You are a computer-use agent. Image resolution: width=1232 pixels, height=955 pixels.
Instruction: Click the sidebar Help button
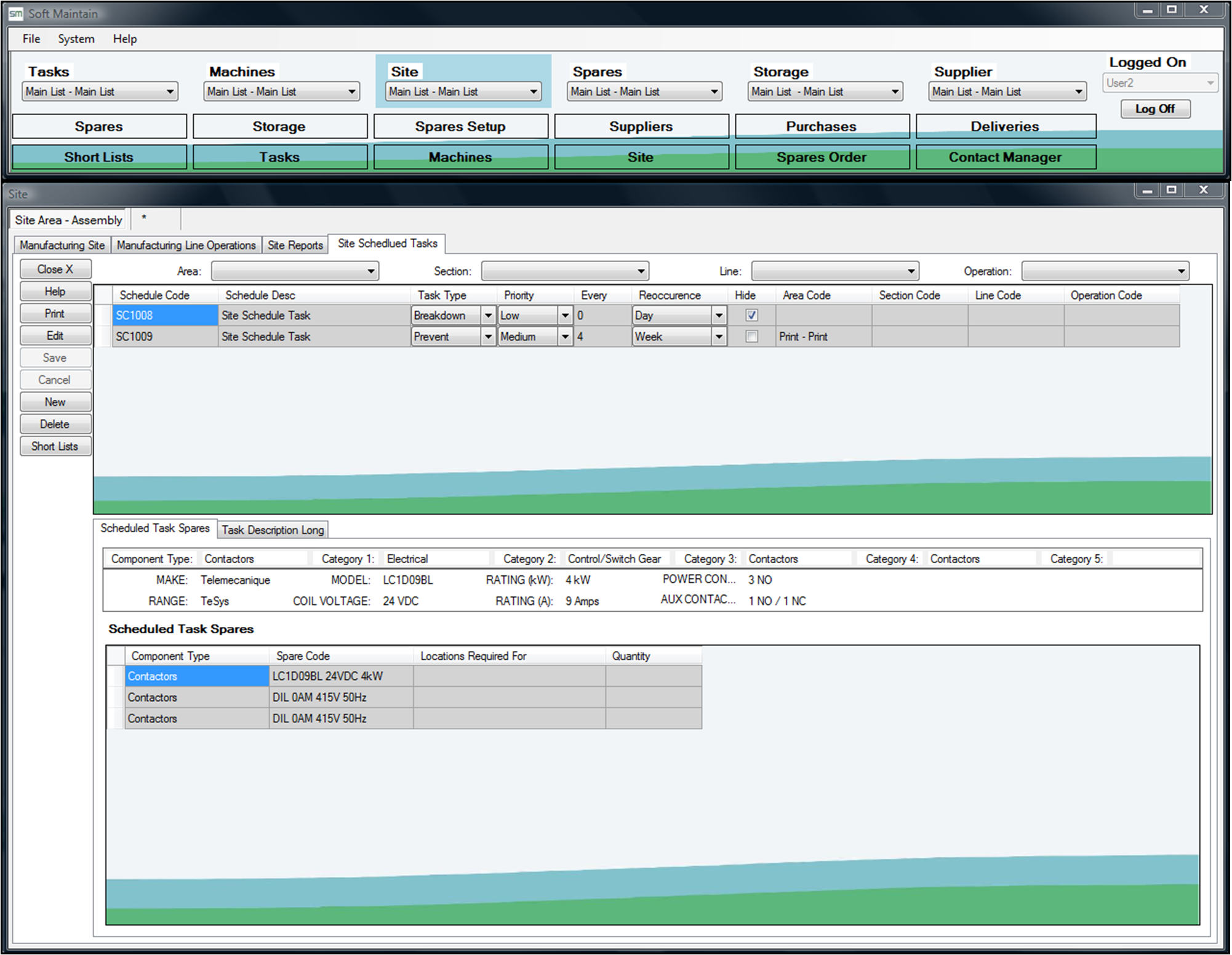55,291
